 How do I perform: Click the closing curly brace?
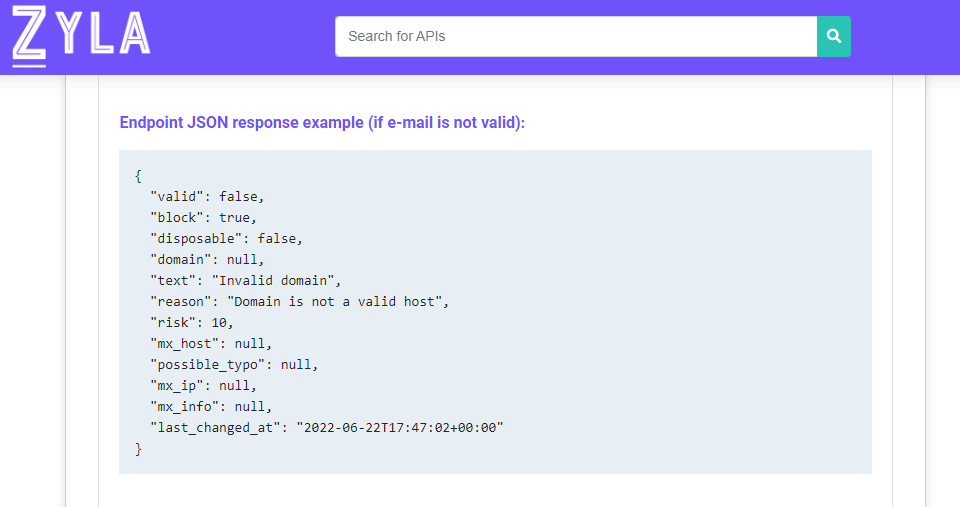click(x=138, y=449)
